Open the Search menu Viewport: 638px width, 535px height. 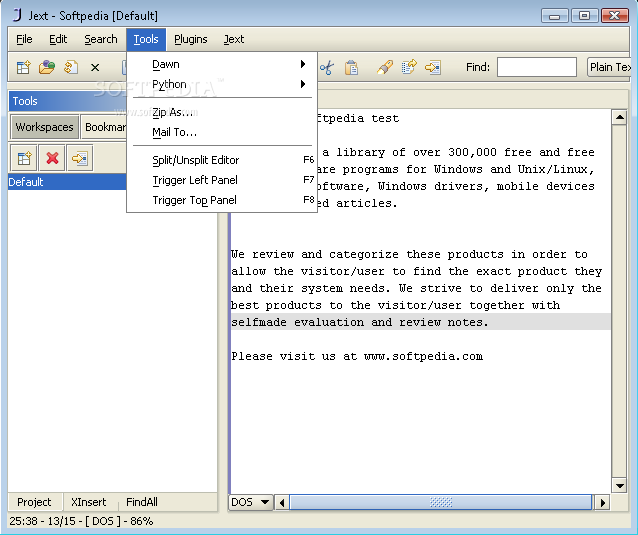click(101, 39)
